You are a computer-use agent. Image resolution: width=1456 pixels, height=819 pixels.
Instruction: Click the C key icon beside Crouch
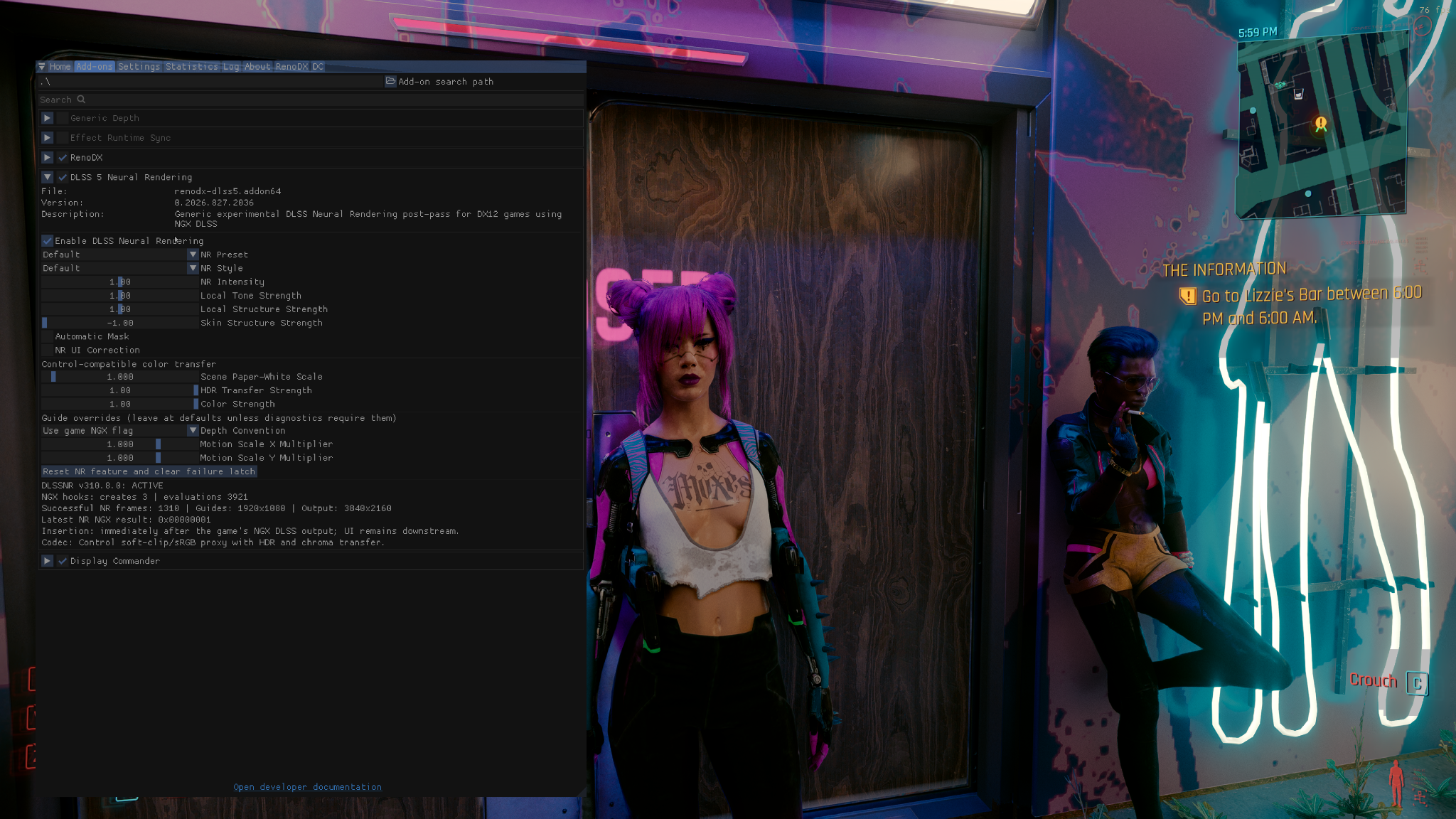(1417, 683)
